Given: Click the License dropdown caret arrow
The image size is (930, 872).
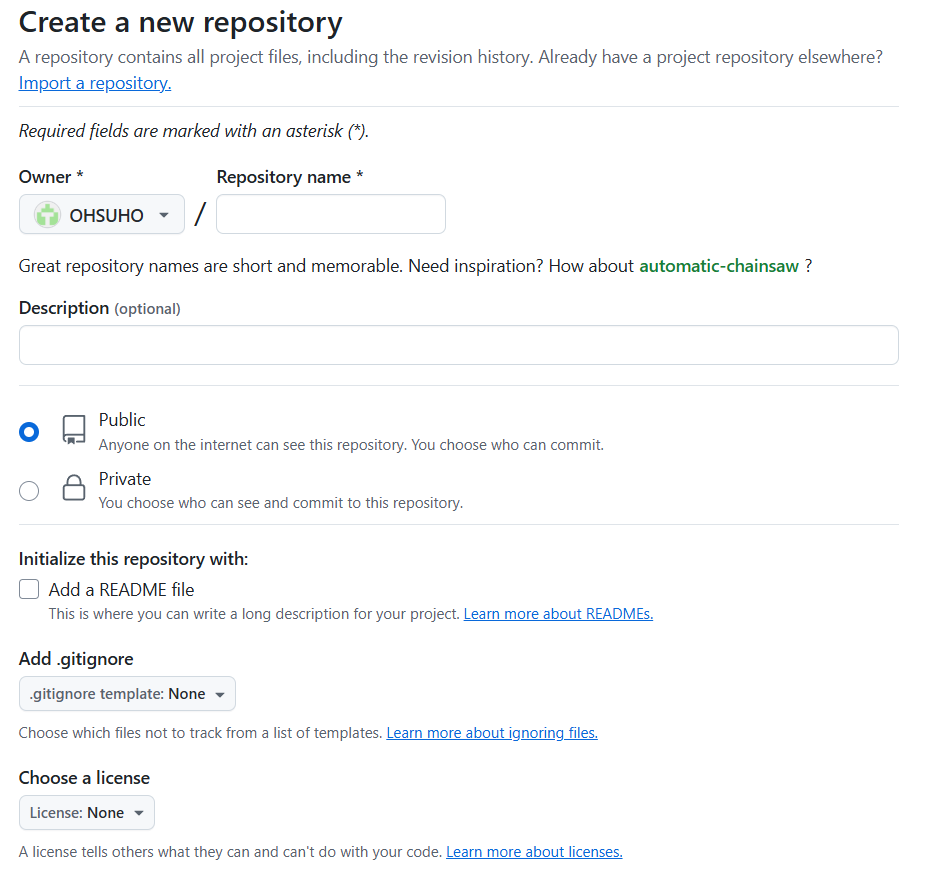Looking at the screenshot, I should pyautogui.click(x=139, y=813).
